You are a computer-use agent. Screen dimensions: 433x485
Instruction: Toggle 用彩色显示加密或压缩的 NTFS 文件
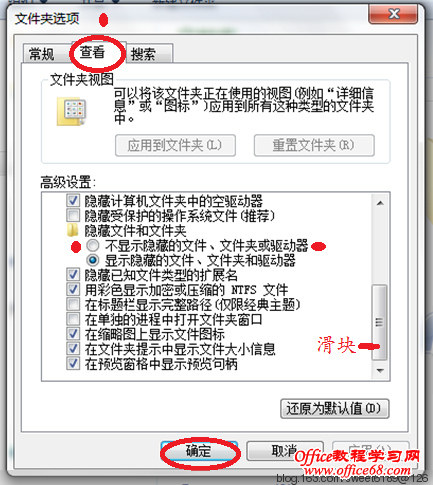[x=73, y=289]
